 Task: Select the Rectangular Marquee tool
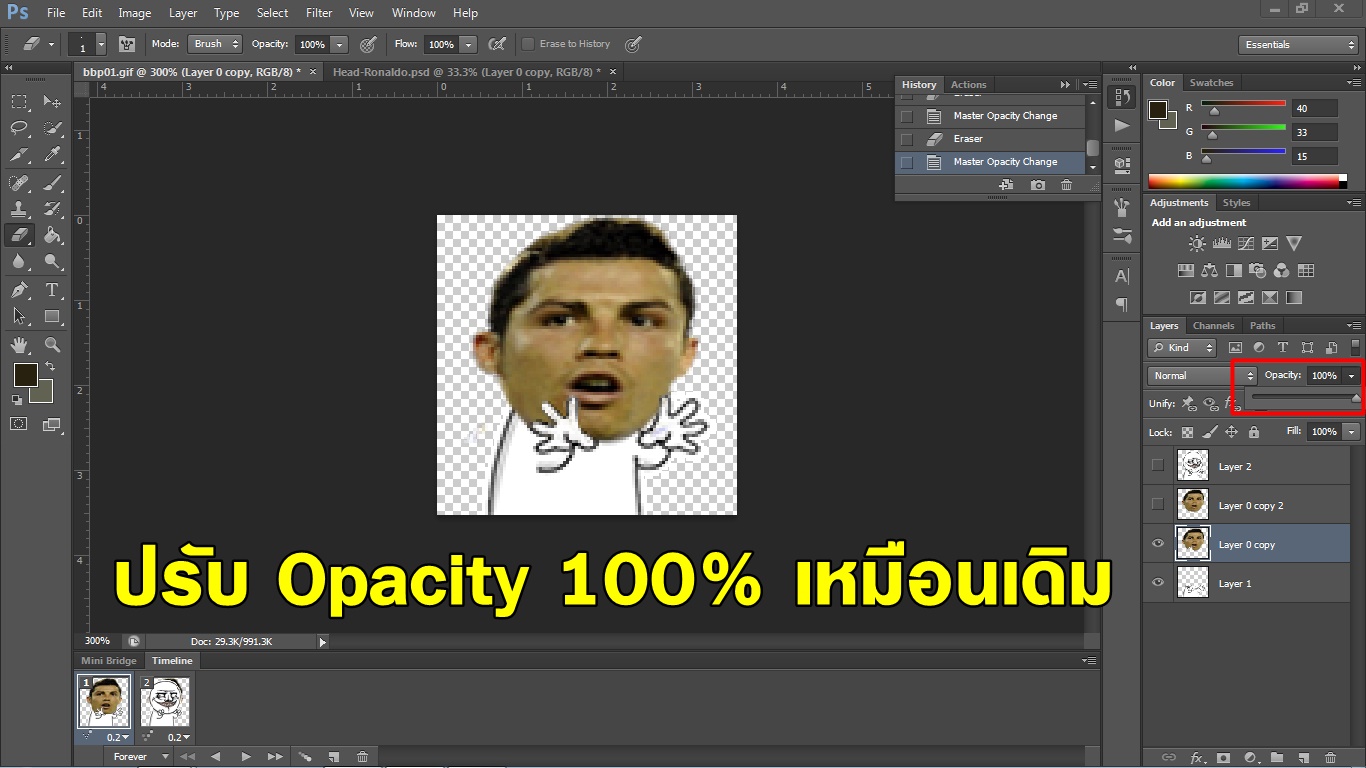coord(19,102)
